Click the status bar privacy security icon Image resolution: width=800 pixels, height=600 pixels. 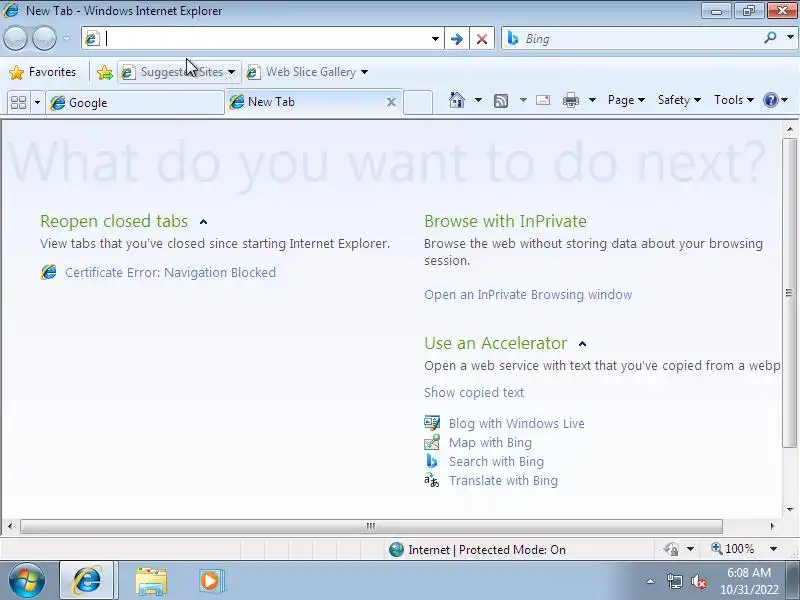click(671, 549)
